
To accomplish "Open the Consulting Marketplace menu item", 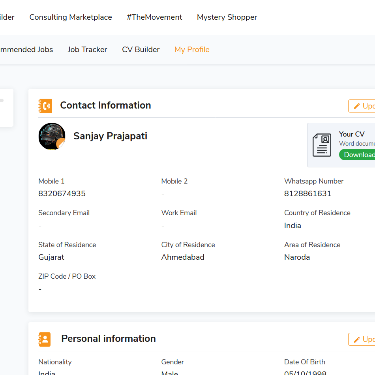I will 71,17.
